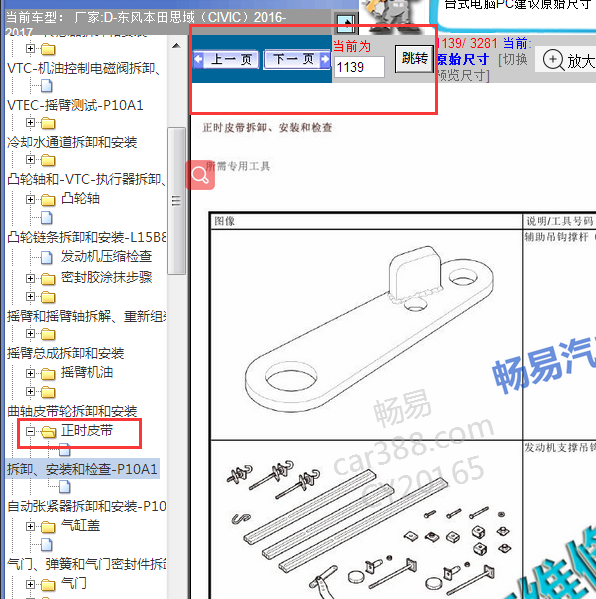Open document icon above 拆卸、安装和检查-P10A1

(x=65, y=450)
